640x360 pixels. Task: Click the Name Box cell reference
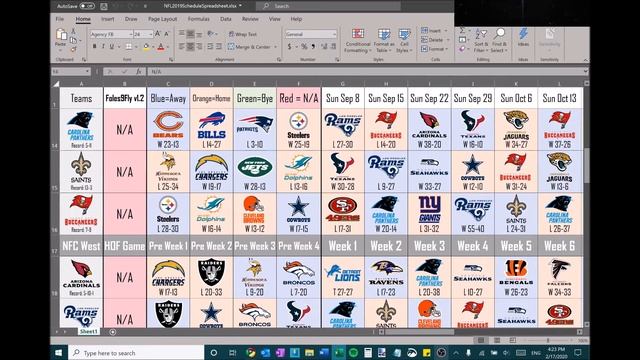pyautogui.click(x=71, y=71)
